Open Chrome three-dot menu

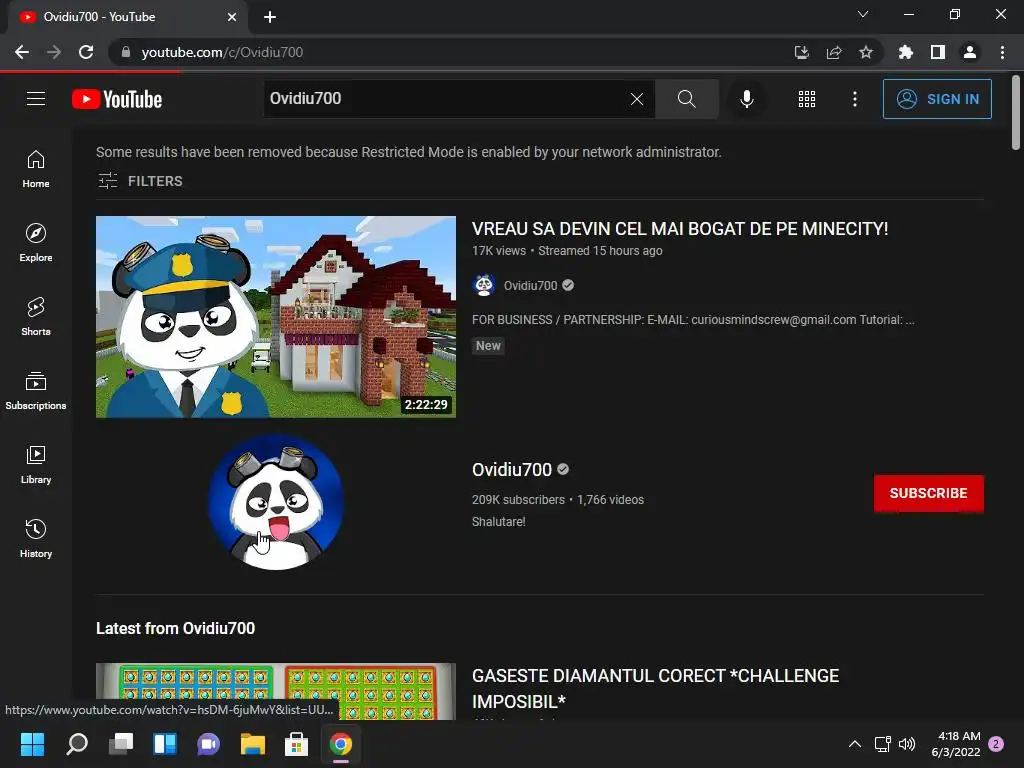(1002, 52)
